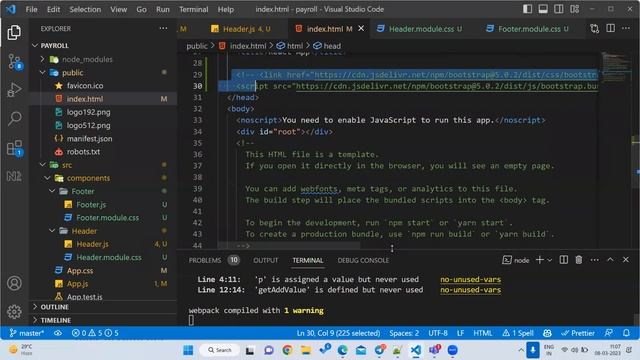
Task: Open the Help menu
Action: point(226,9)
